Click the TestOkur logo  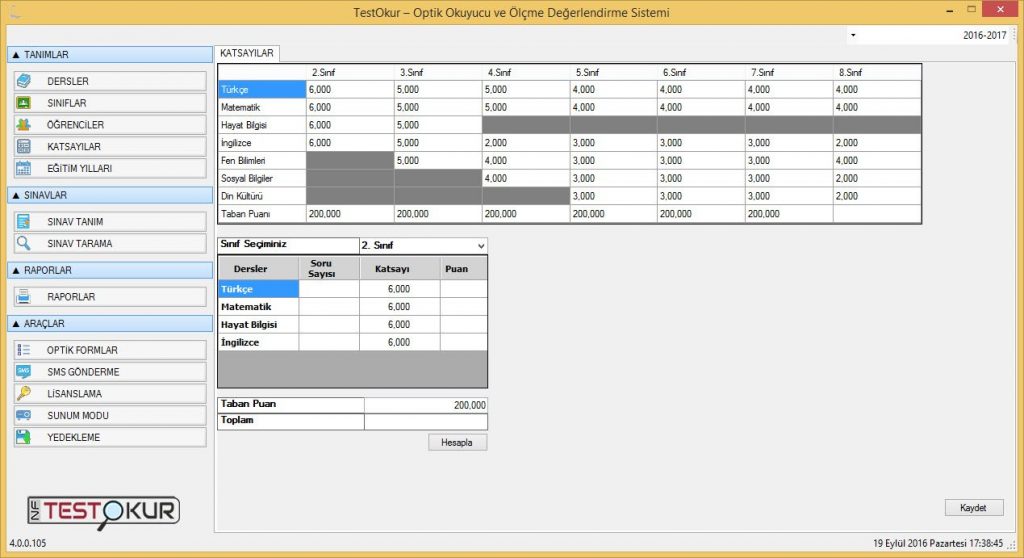104,513
